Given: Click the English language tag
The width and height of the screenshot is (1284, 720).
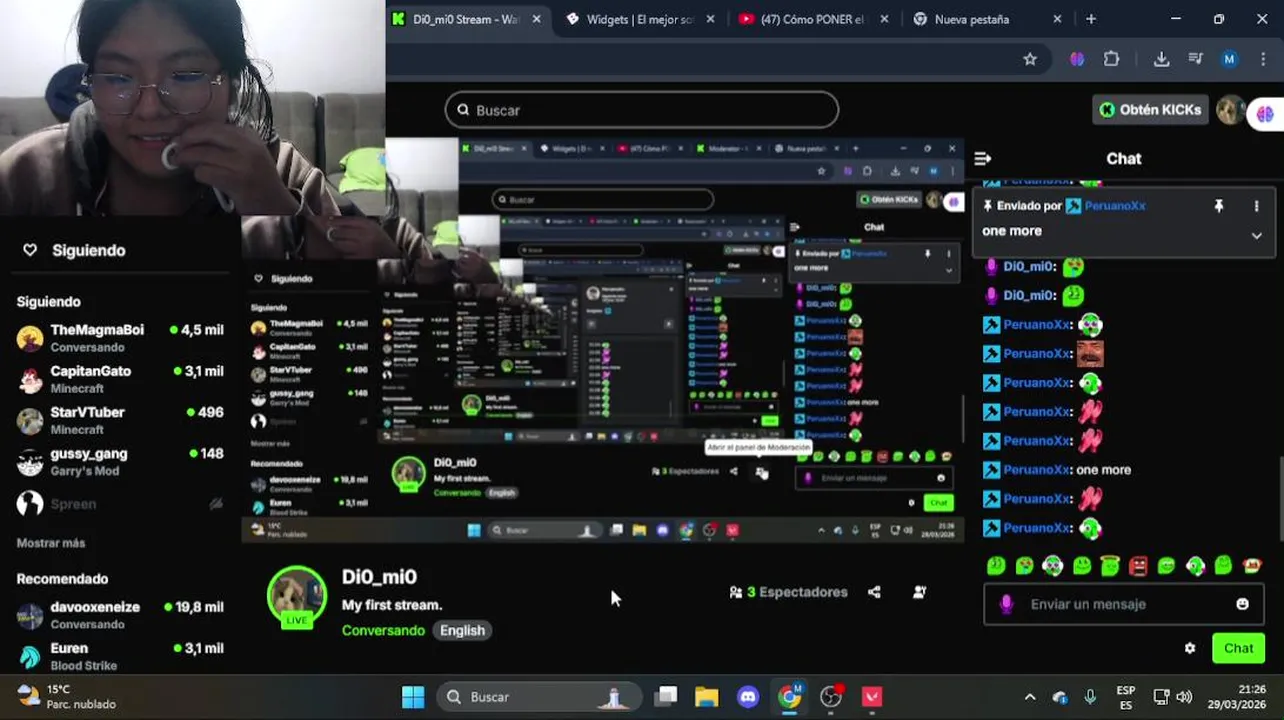Looking at the screenshot, I should click(462, 630).
